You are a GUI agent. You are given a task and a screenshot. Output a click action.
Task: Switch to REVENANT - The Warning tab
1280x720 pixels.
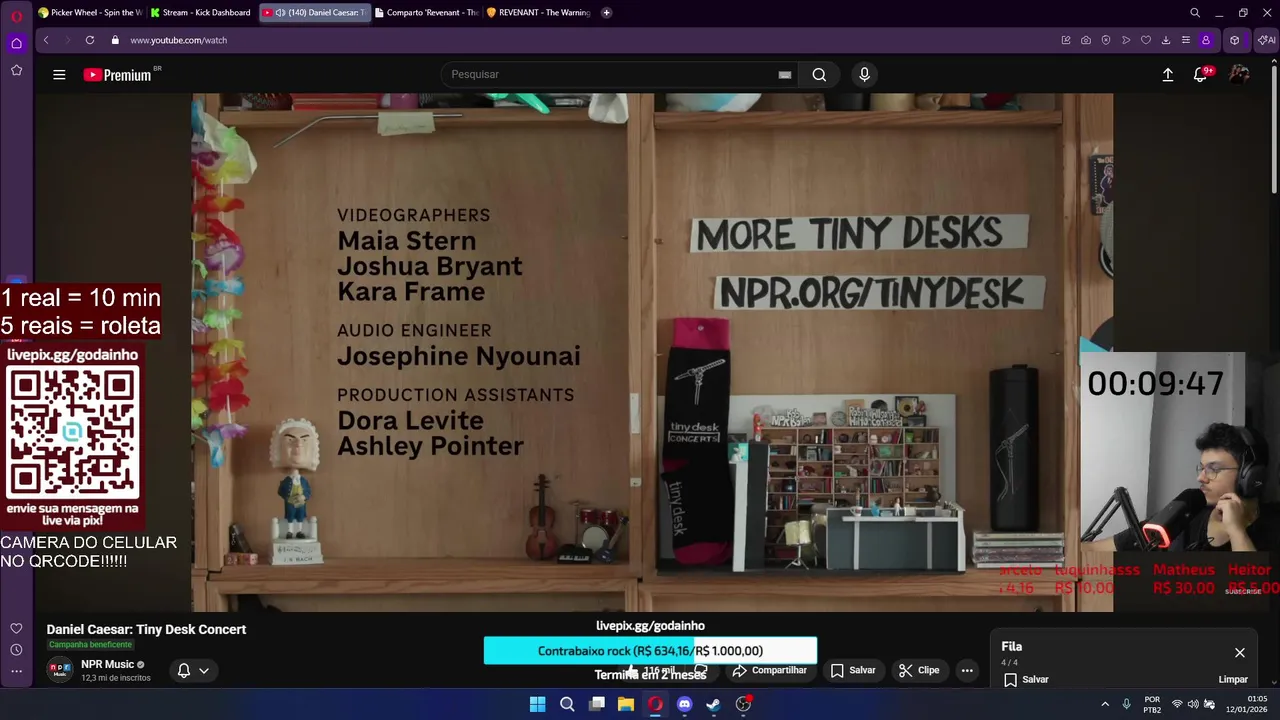pyautogui.click(x=538, y=13)
